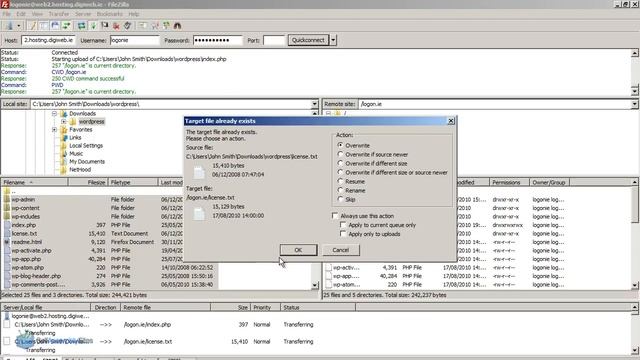Image resolution: width=640 pixels, height=360 pixels.
Task: Open the filename filters dialog icon
Action: [143, 26]
